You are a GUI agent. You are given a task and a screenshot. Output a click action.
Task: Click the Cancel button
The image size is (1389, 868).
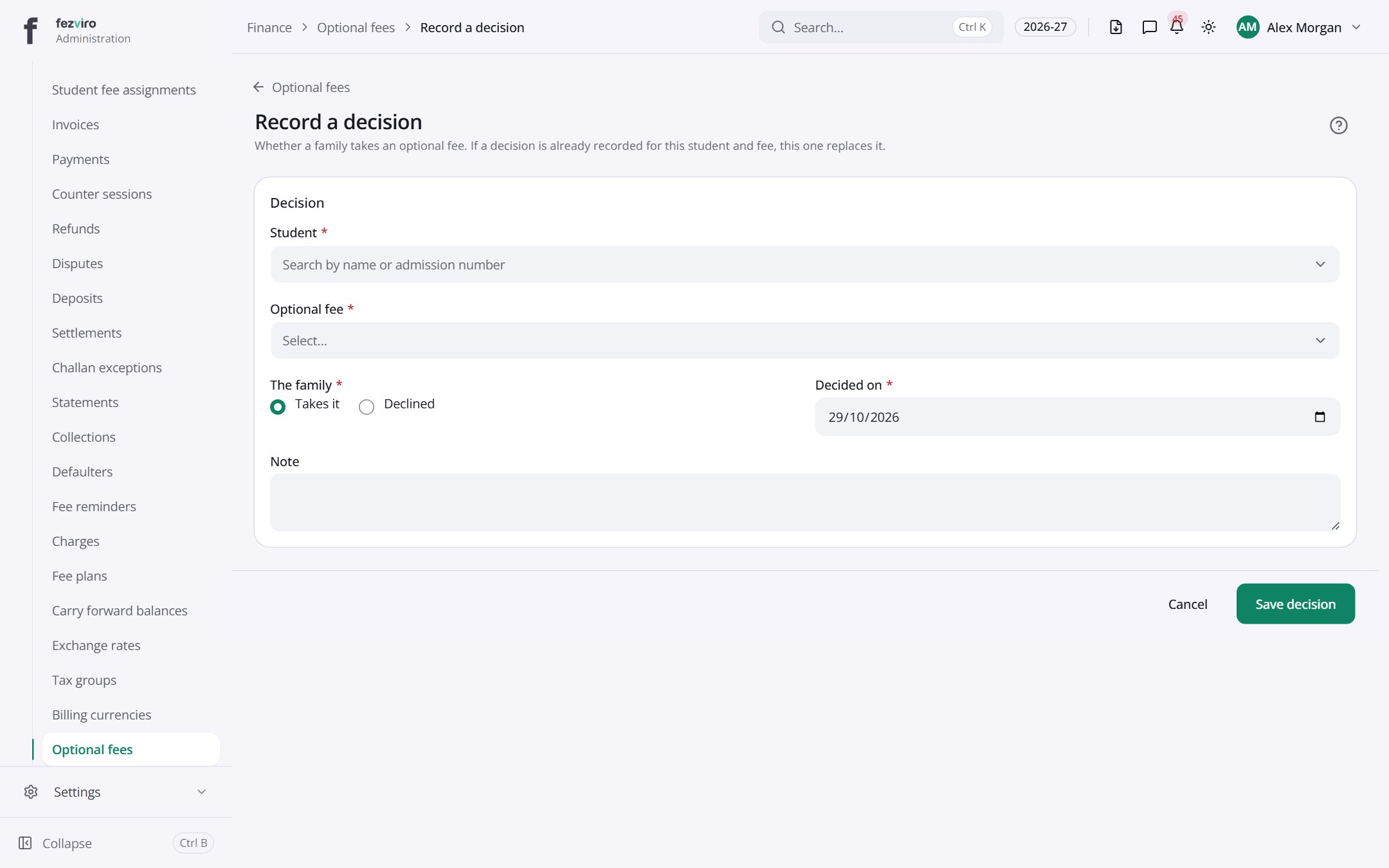[1187, 604]
